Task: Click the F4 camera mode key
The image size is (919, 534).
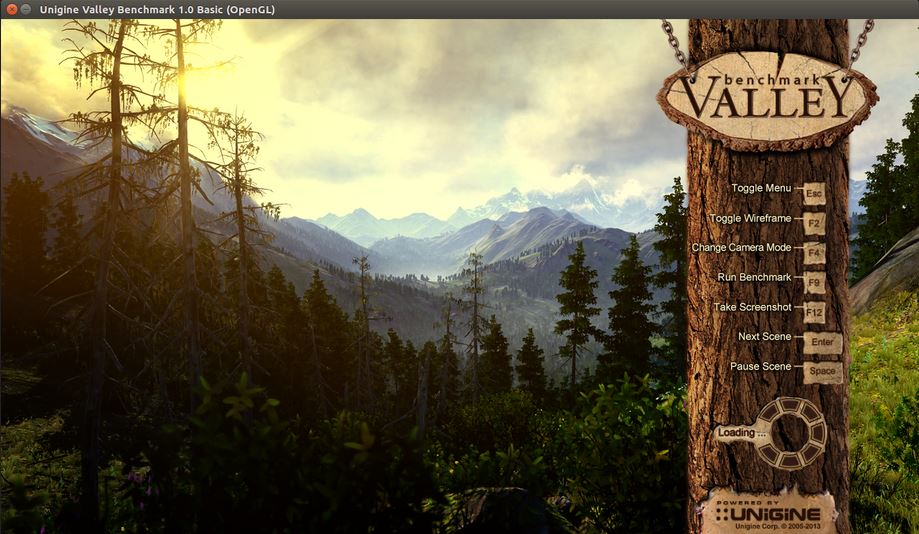Action: click(x=814, y=253)
